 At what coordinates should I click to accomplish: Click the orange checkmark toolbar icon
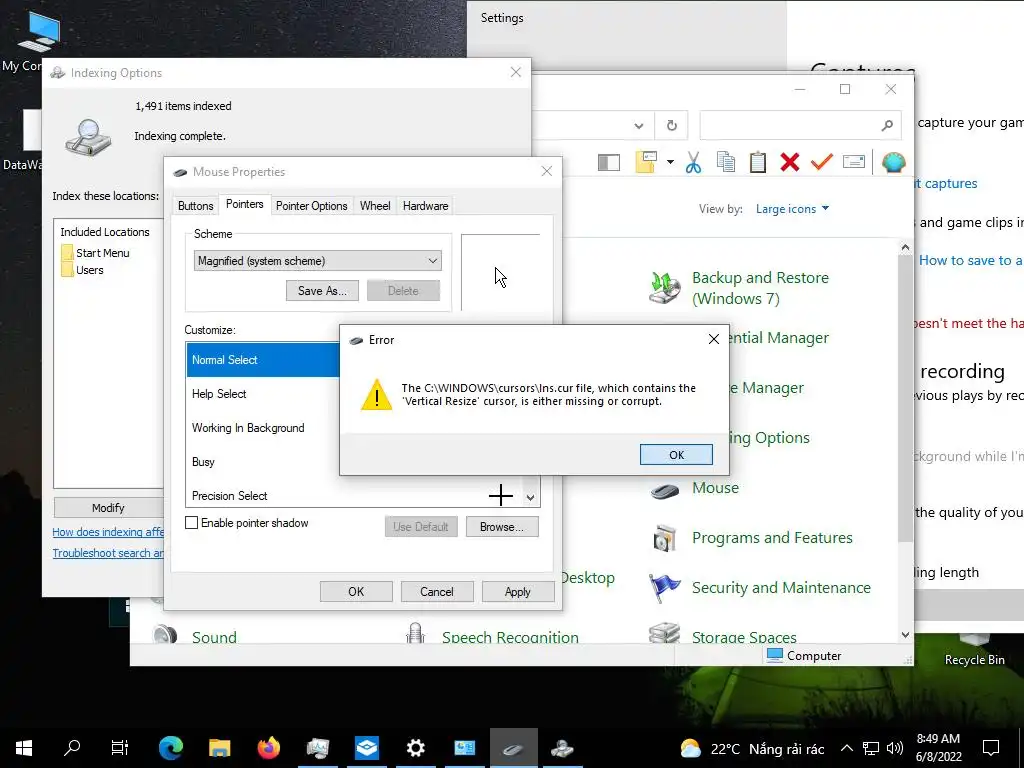822,161
